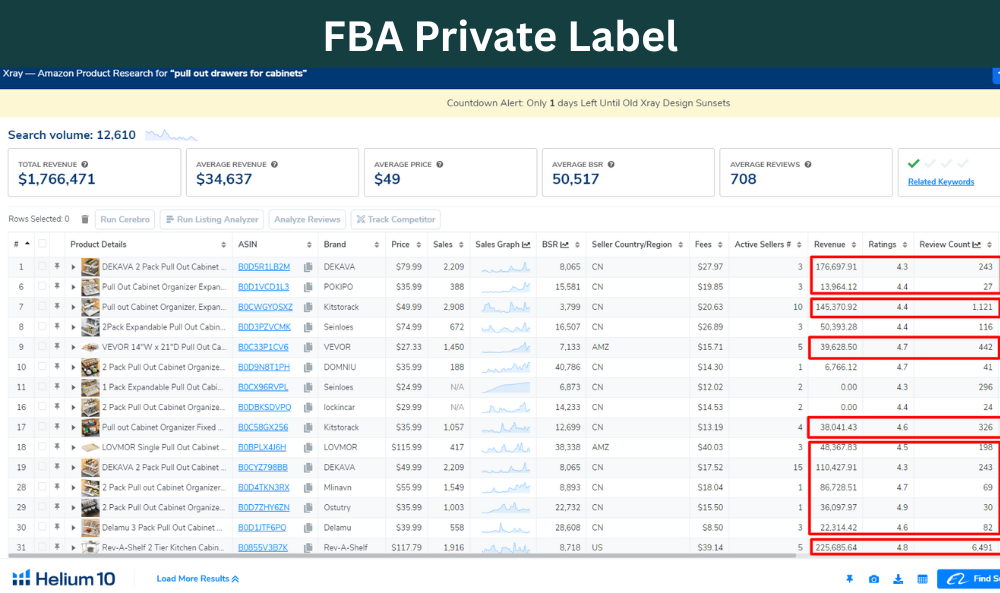Open the Average Revenue info icon
This screenshot has height=593, width=1000.
pos(274,165)
